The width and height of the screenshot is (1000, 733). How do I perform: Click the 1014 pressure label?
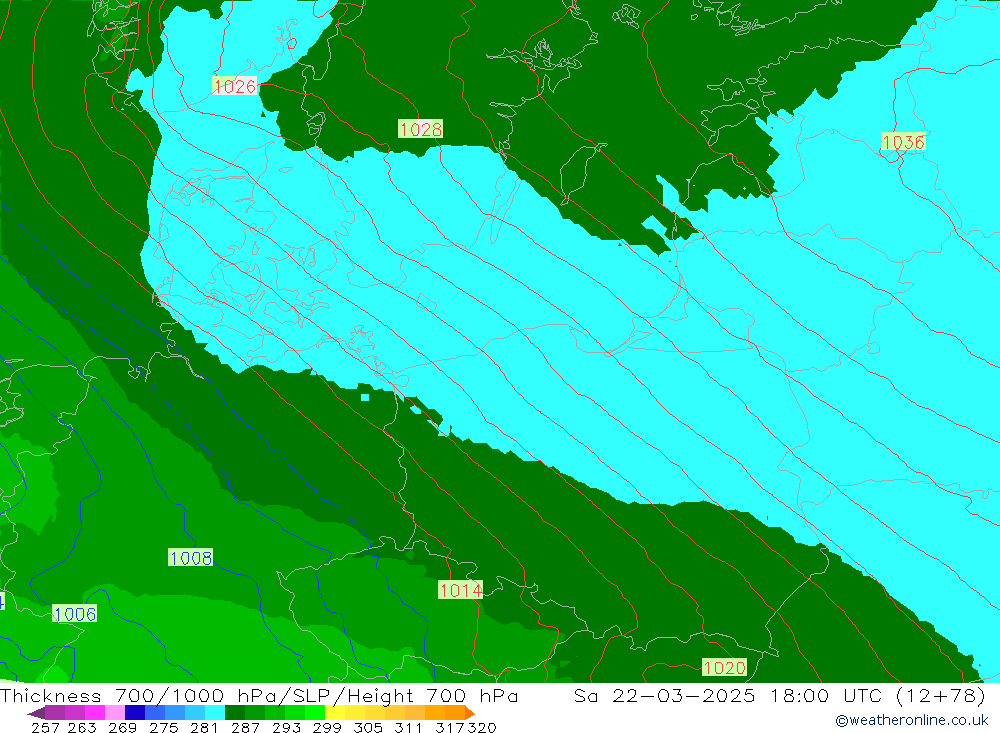click(x=460, y=590)
